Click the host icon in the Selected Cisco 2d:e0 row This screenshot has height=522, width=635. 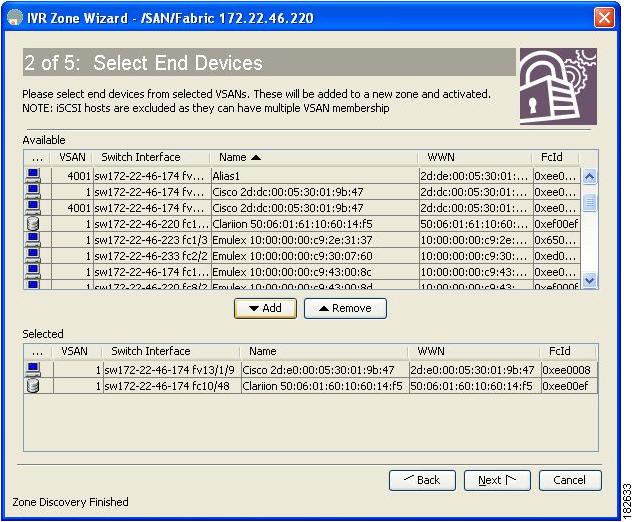pyautogui.click(x=33, y=369)
